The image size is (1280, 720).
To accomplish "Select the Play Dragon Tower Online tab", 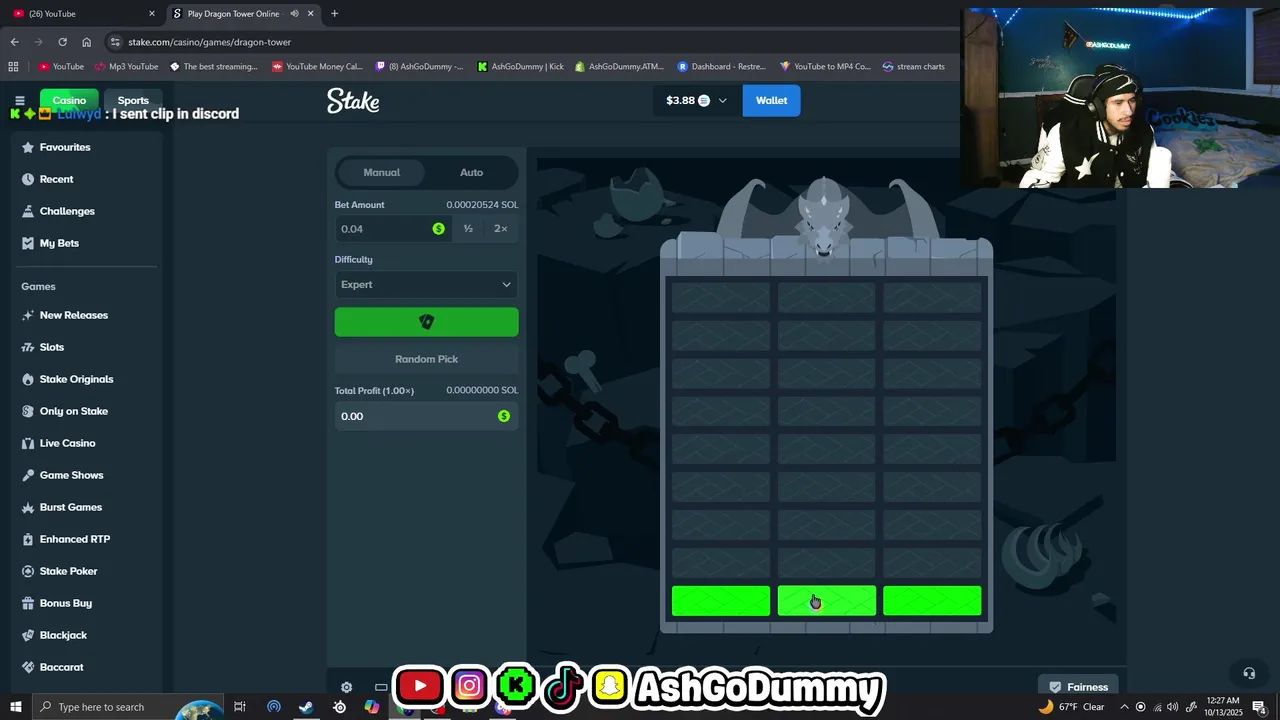I will point(243,13).
